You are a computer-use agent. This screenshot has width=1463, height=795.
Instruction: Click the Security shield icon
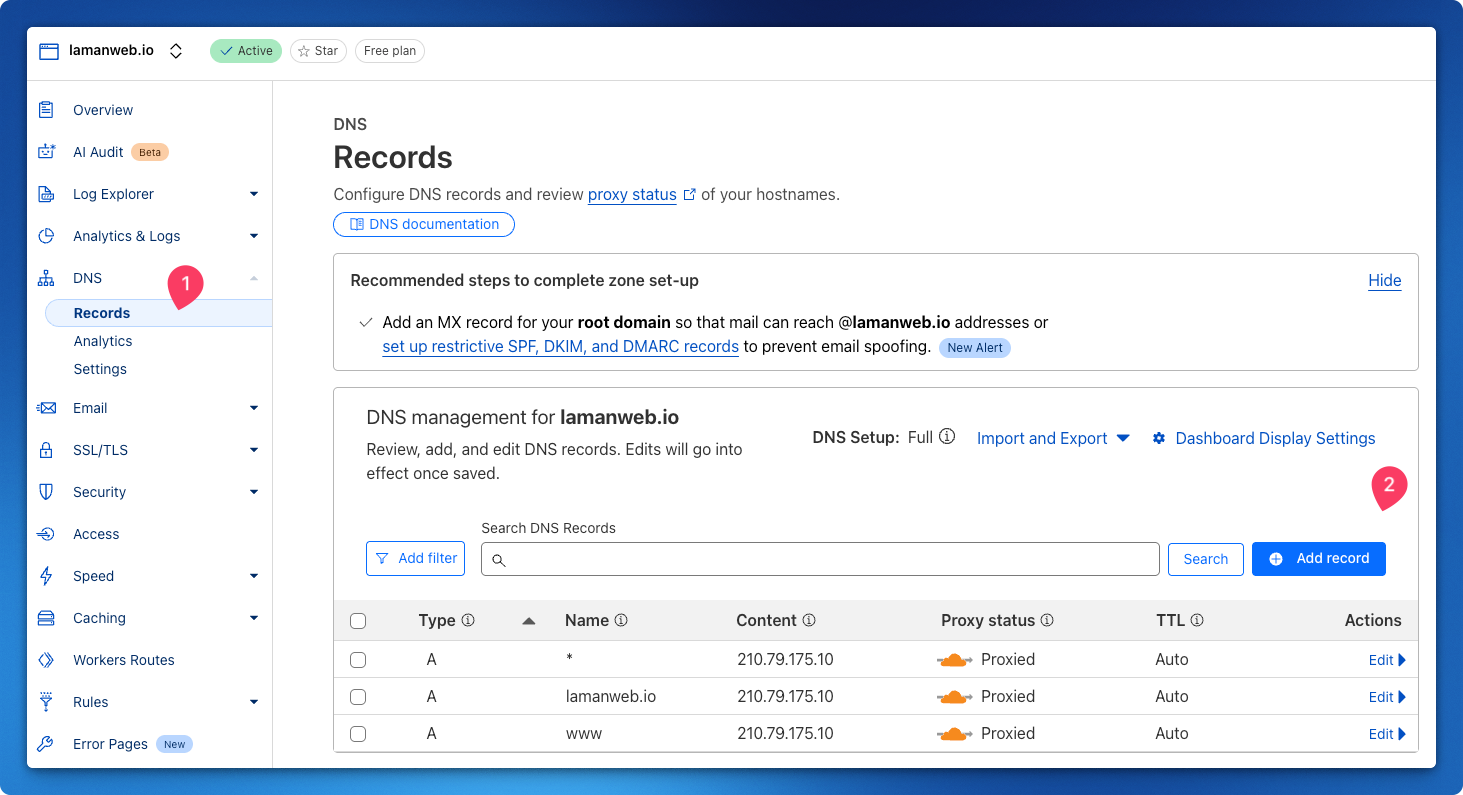46,492
